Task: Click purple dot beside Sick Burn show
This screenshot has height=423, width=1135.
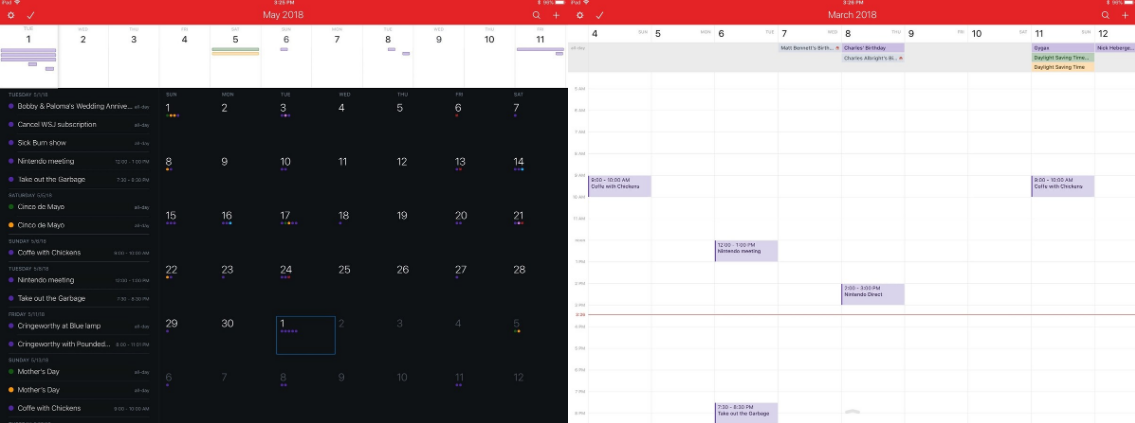Action: [x=11, y=143]
